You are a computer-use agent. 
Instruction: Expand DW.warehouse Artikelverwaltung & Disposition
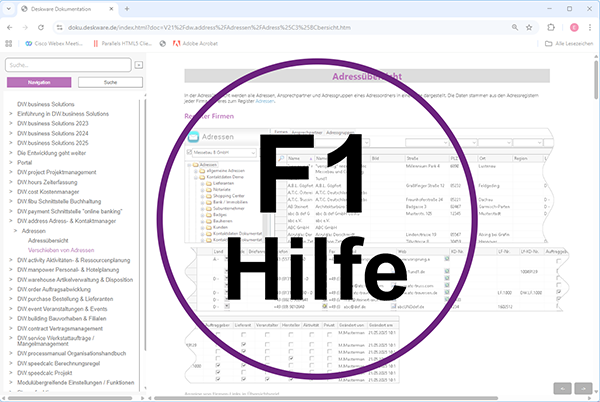coord(11,280)
